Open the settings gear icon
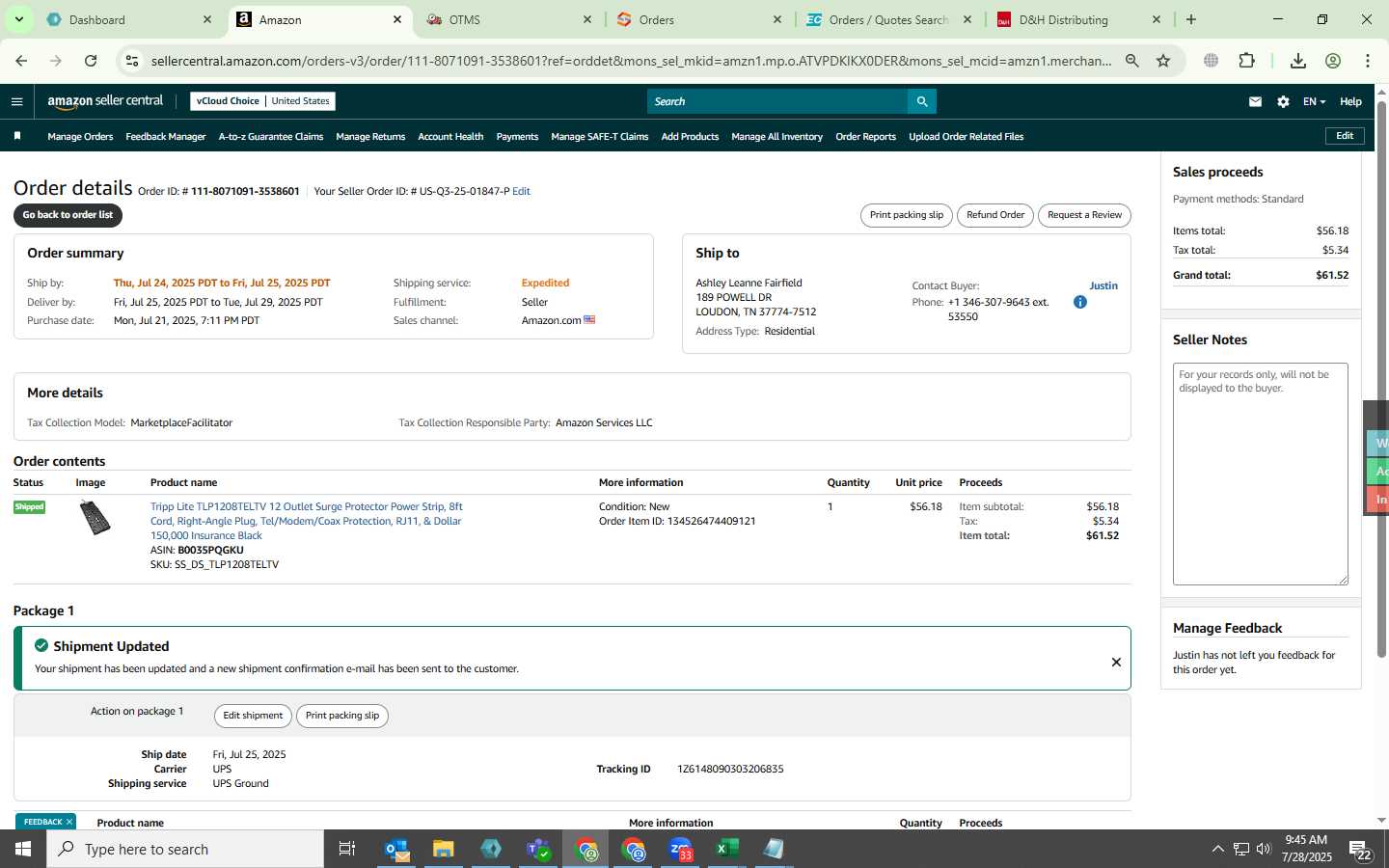Image resolution: width=1389 pixels, height=868 pixels. 1283,101
